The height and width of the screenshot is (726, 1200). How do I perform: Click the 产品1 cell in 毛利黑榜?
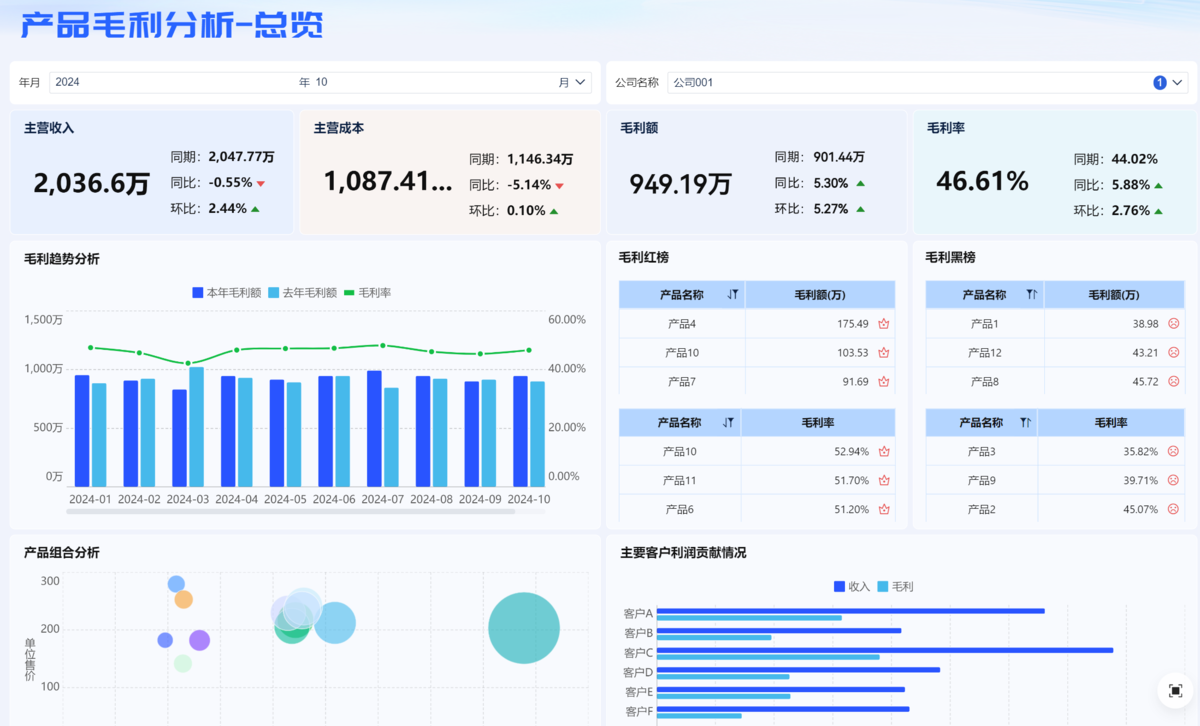[x=985, y=324]
